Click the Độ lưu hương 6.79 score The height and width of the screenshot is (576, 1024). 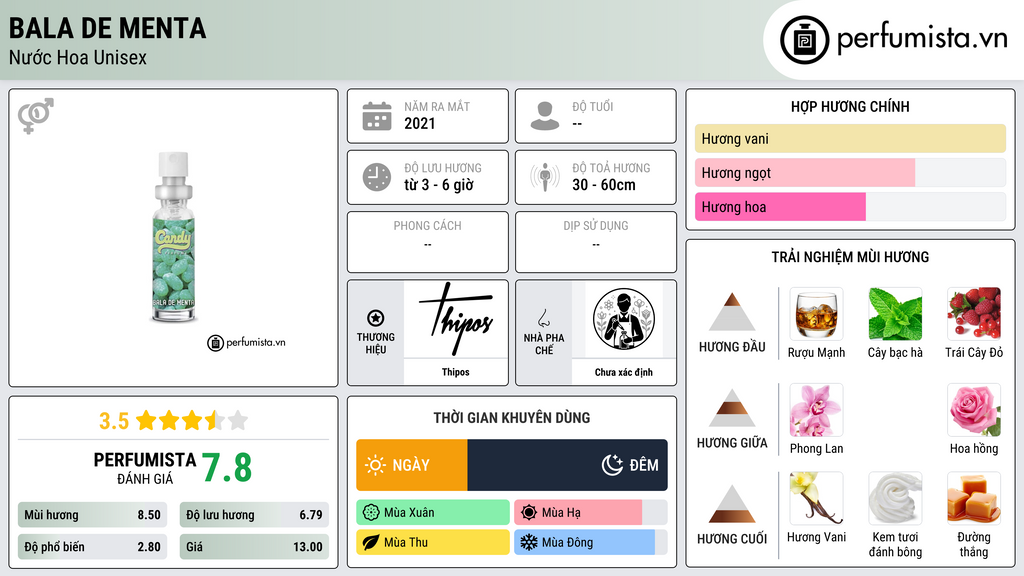(x=255, y=515)
